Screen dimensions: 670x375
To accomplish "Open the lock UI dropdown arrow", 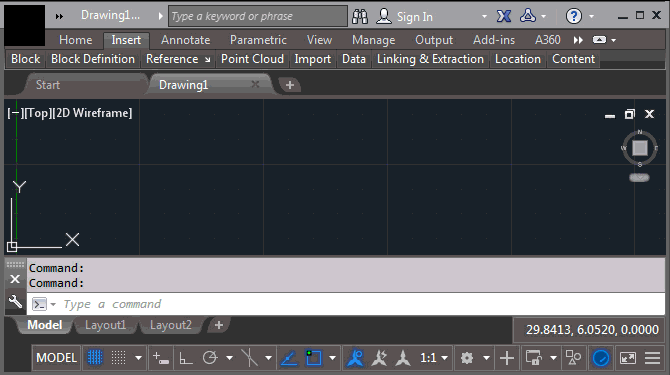I will [553, 357].
